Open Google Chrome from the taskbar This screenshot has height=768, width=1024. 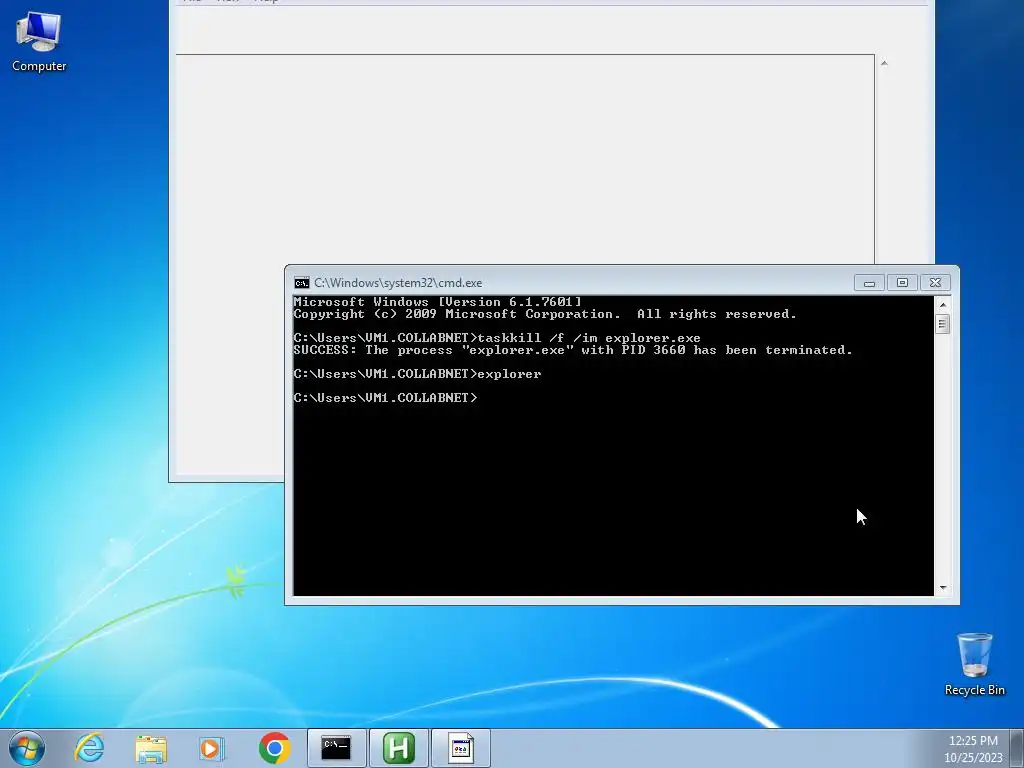[x=274, y=748]
